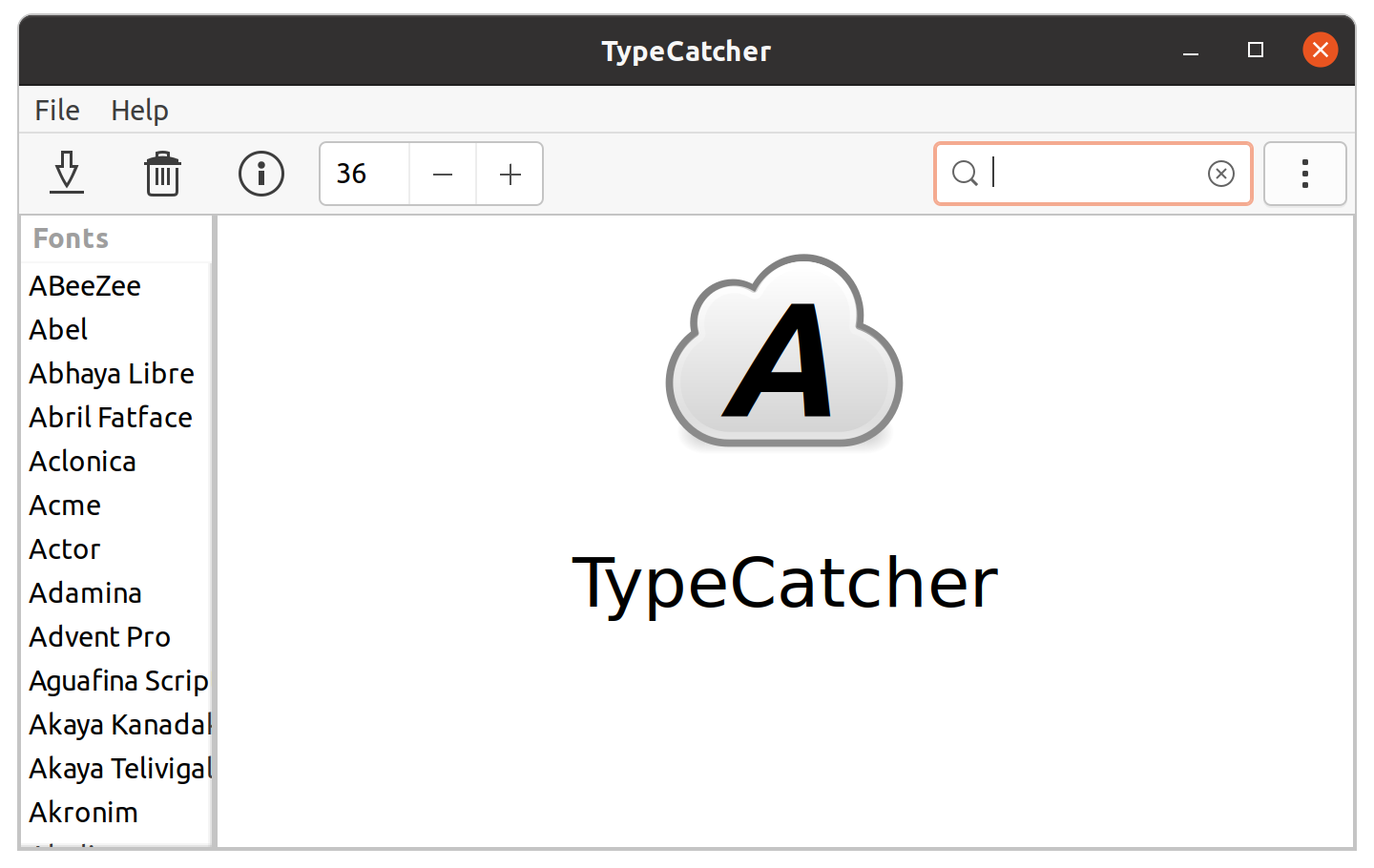This screenshot has width=1374, height=868.
Task: Decrease font size with minus button
Action: (443, 174)
